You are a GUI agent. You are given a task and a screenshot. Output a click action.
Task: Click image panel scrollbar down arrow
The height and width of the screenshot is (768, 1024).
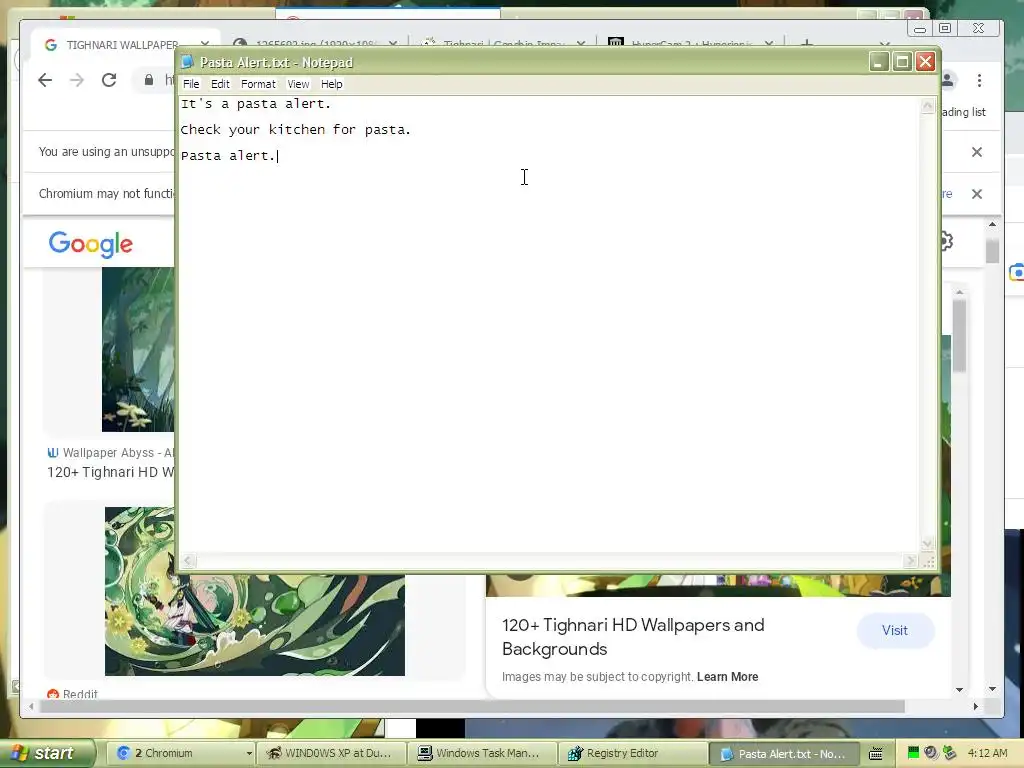pos(959,689)
